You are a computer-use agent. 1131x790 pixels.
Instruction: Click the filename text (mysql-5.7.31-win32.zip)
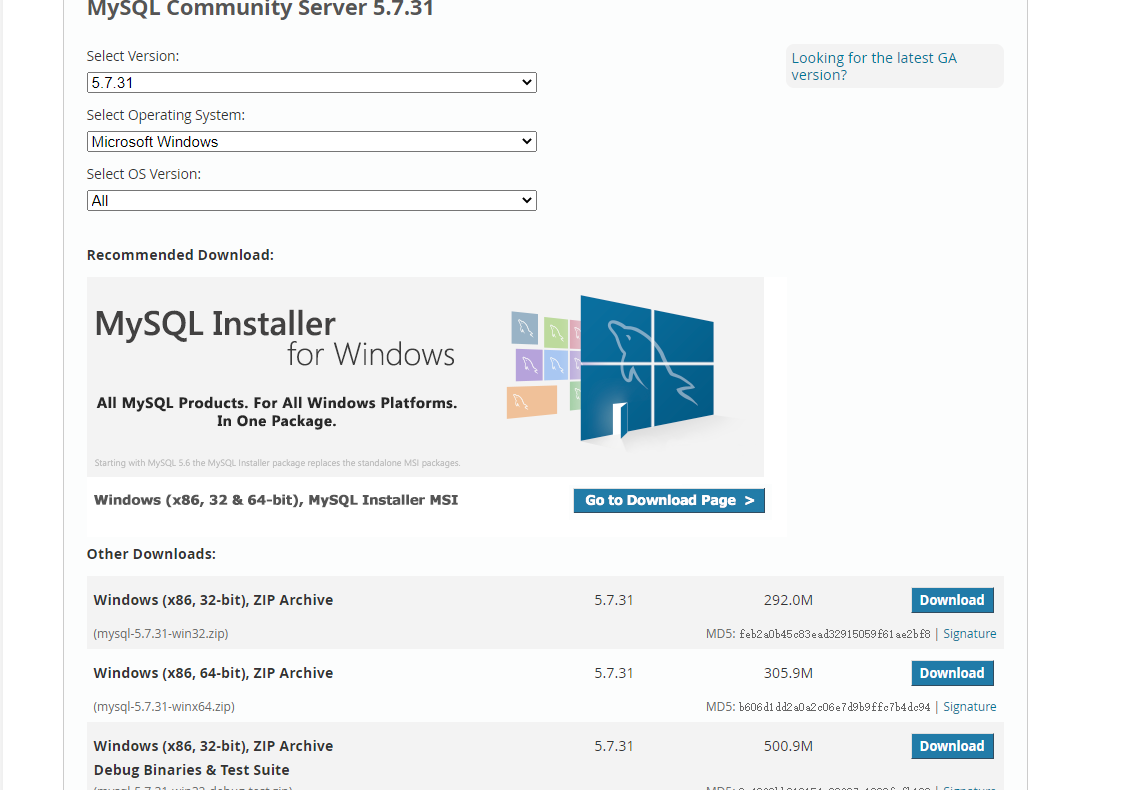[161, 633]
